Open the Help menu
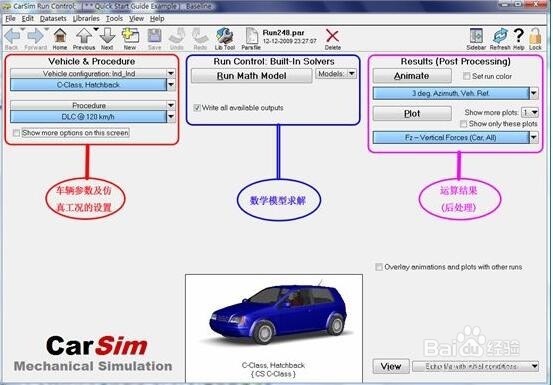Viewport: 553px width, 385px height. point(157,19)
